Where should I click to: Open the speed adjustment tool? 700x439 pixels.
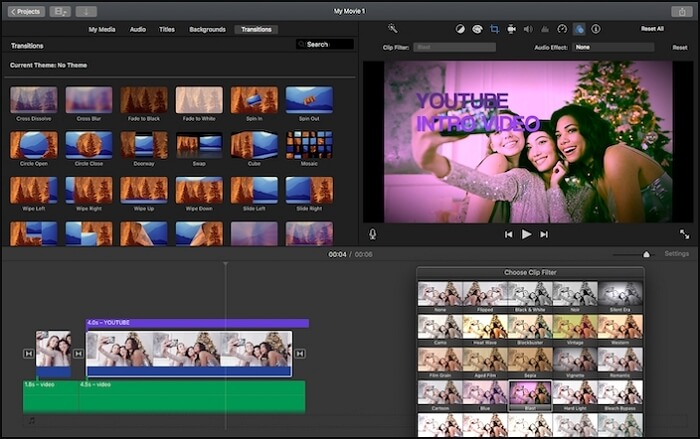(562, 29)
